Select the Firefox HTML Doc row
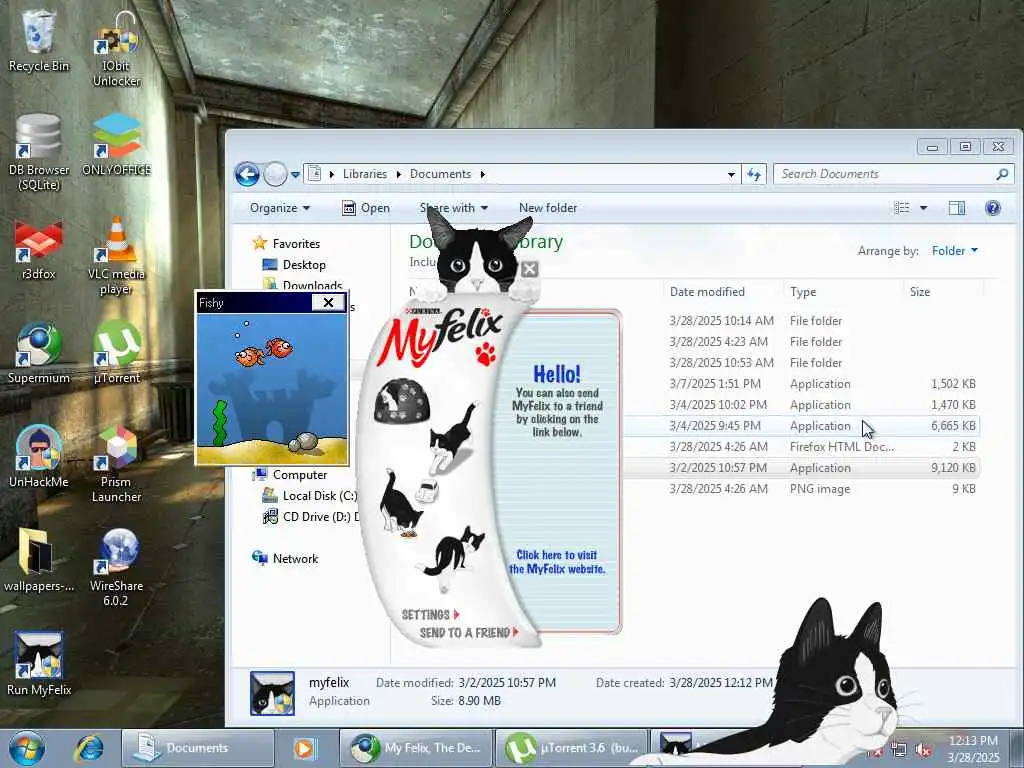This screenshot has width=1024, height=768. point(800,447)
